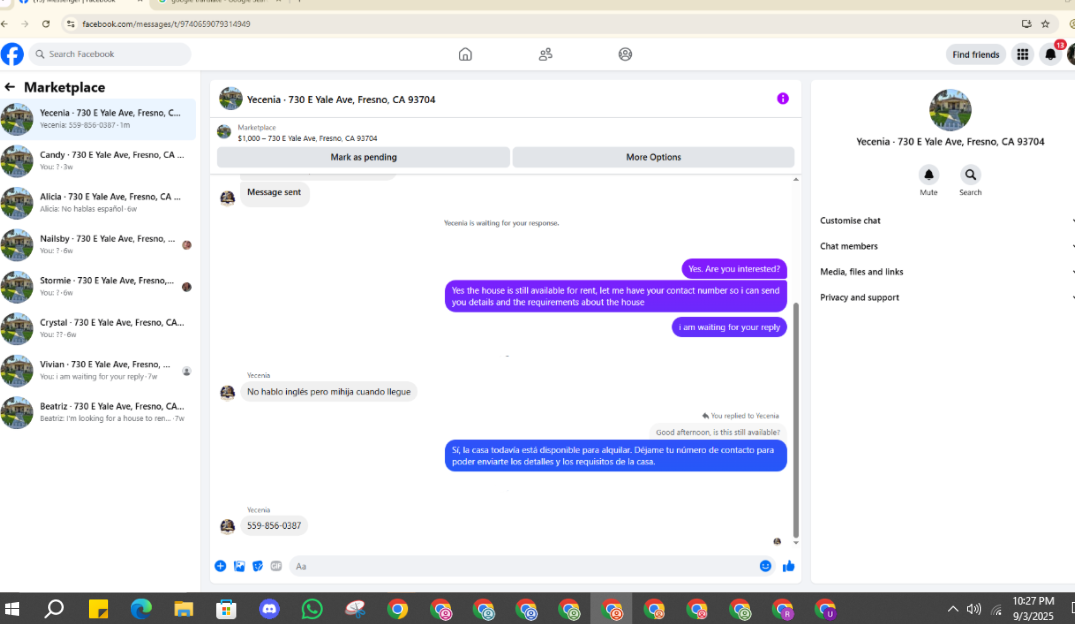Search in conversation magnifier icon
This screenshot has width=1075, height=624.
(970, 175)
